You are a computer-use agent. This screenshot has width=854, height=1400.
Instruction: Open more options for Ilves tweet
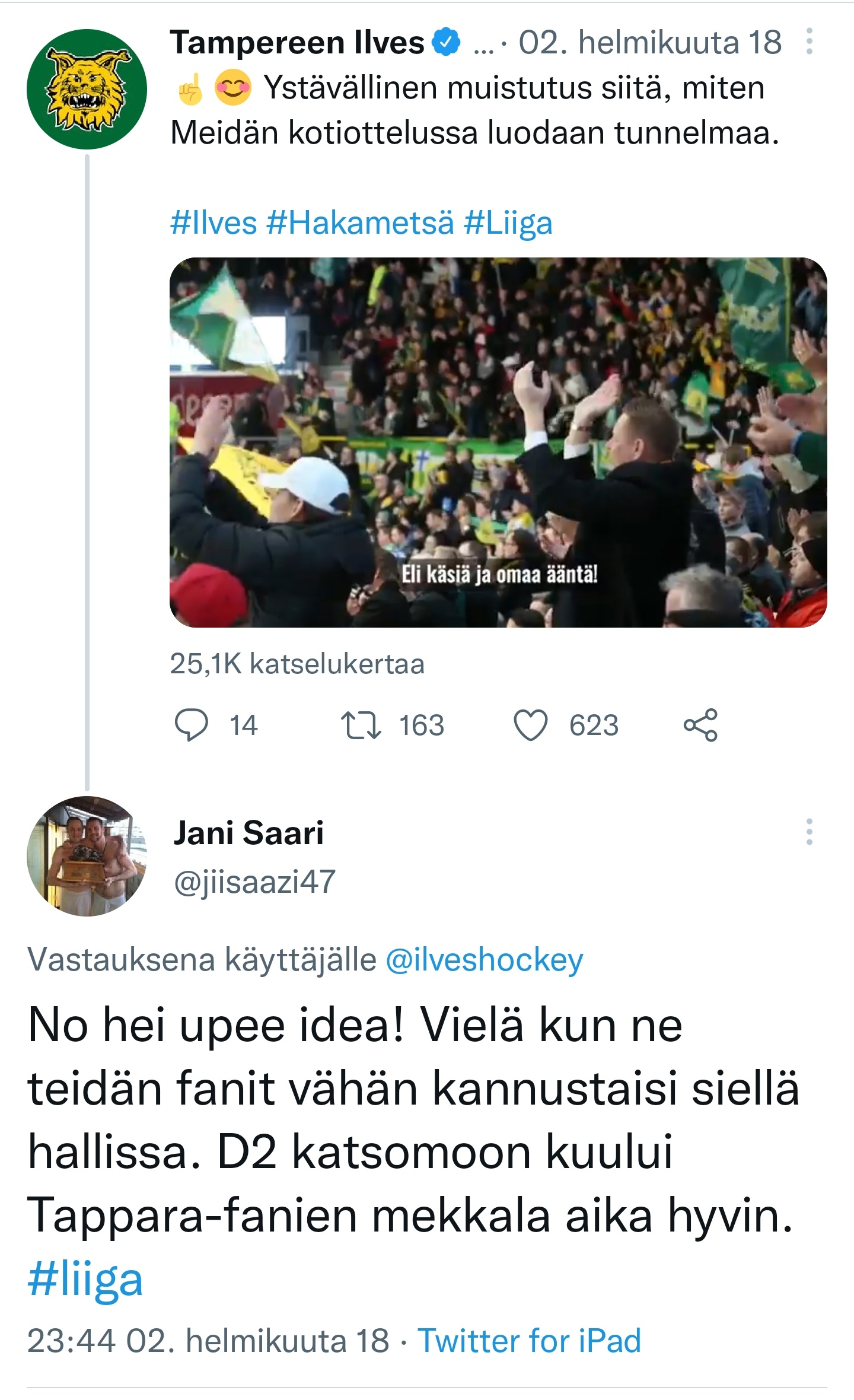[x=809, y=43]
